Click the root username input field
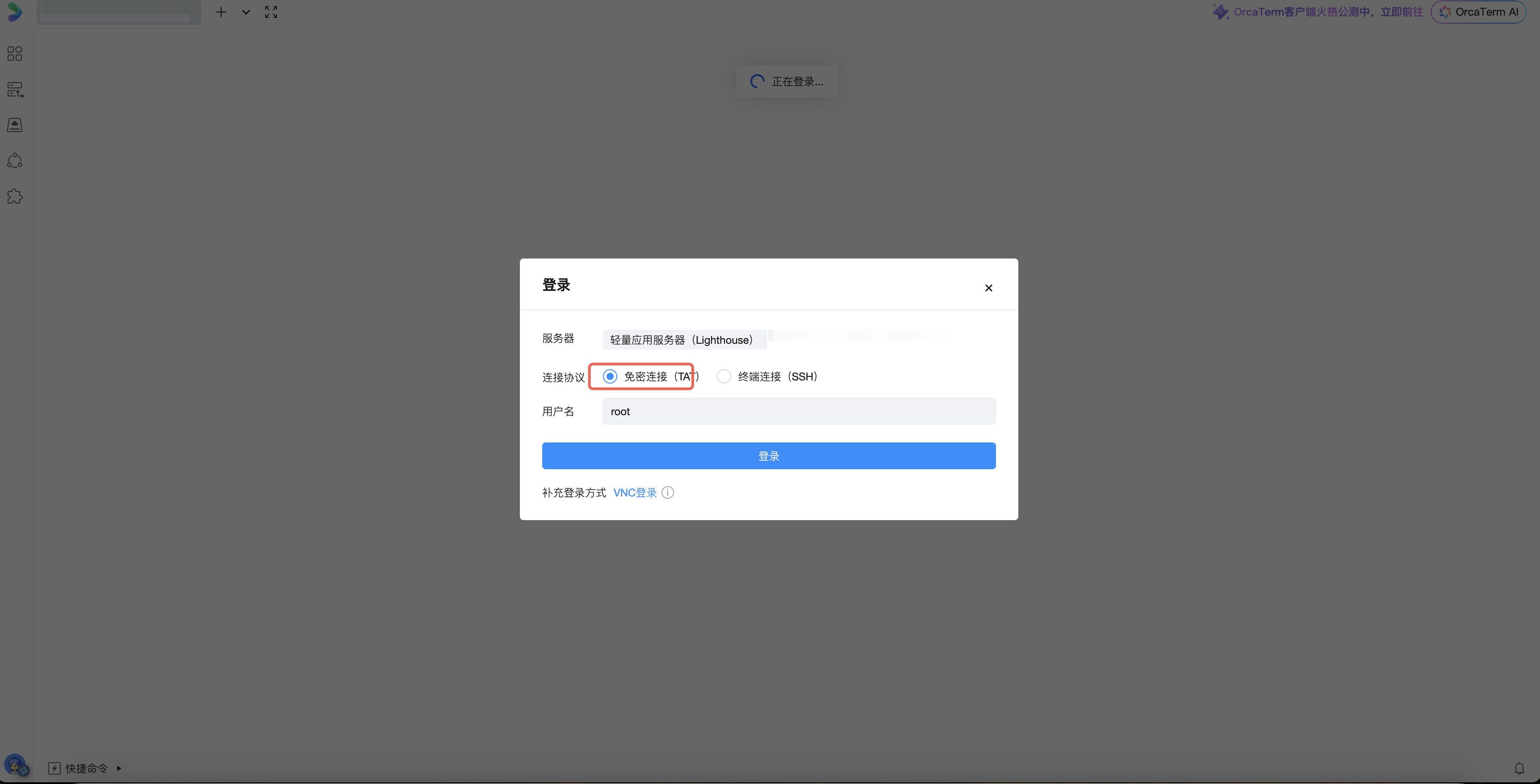Image resolution: width=1540 pixels, height=784 pixels. pyautogui.click(x=799, y=411)
